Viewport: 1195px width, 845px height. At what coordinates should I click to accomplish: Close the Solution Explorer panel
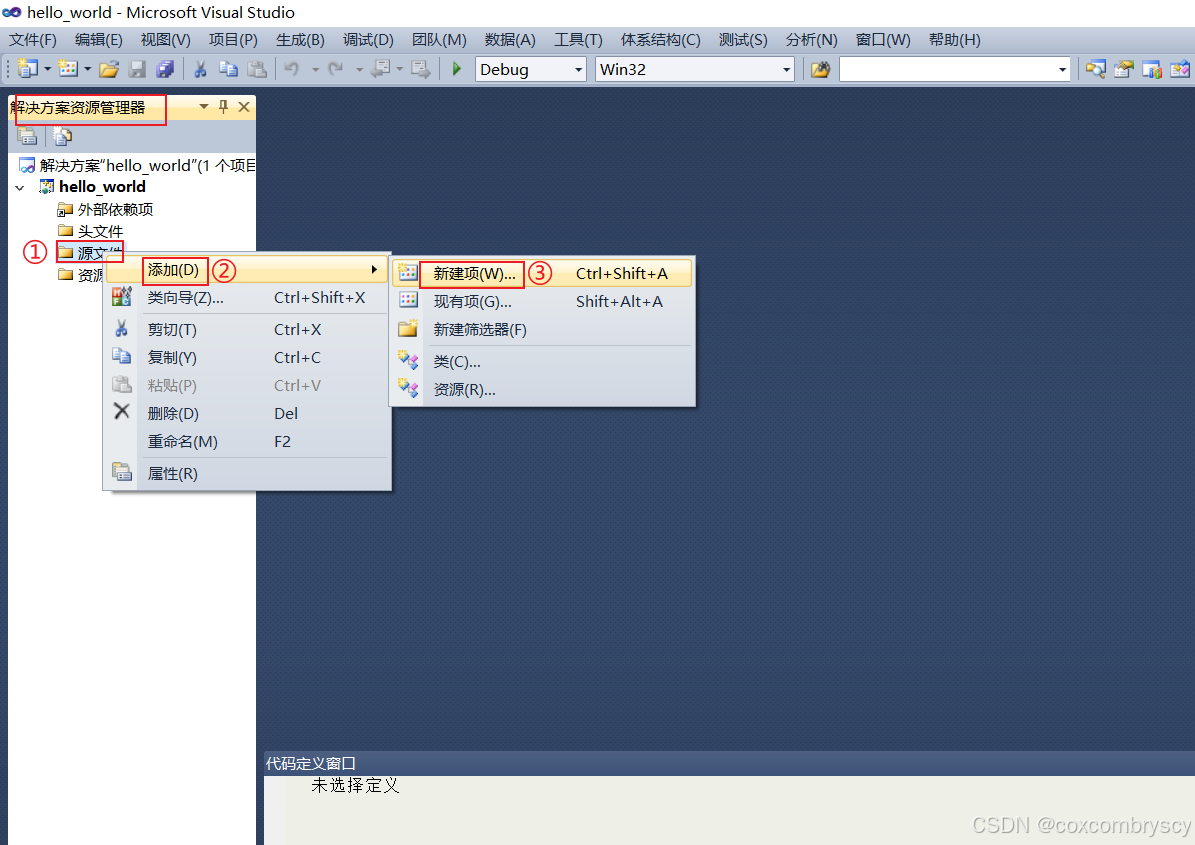click(244, 107)
